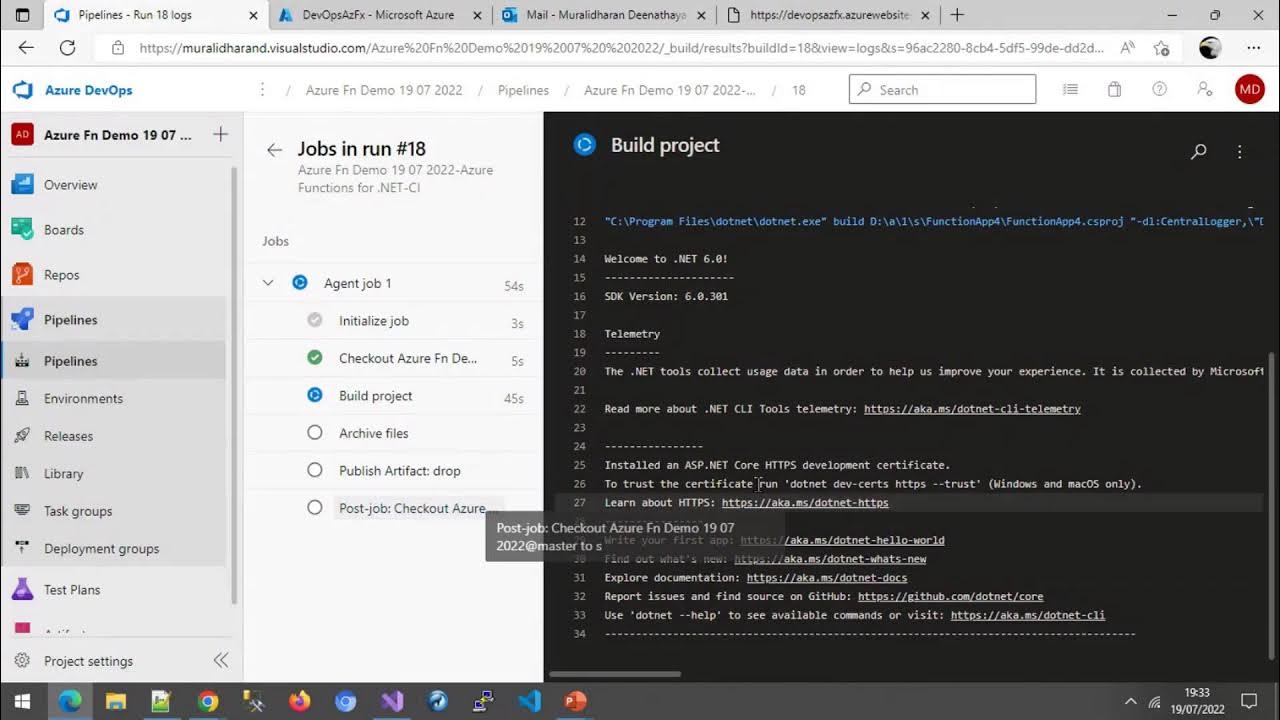The width and height of the screenshot is (1280, 720).
Task: Select the Build project step
Action: pos(394,396)
